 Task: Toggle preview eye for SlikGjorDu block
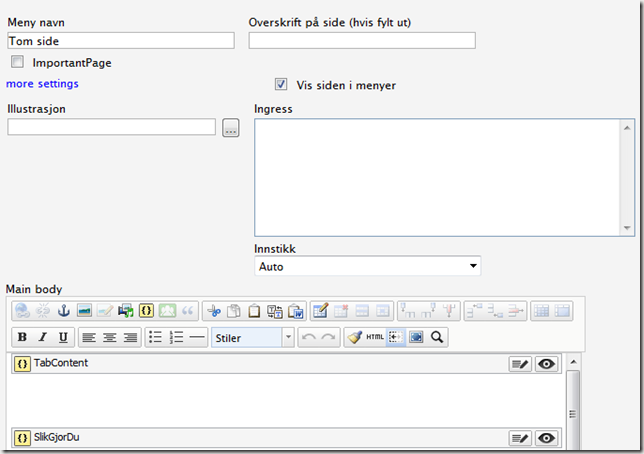546,438
